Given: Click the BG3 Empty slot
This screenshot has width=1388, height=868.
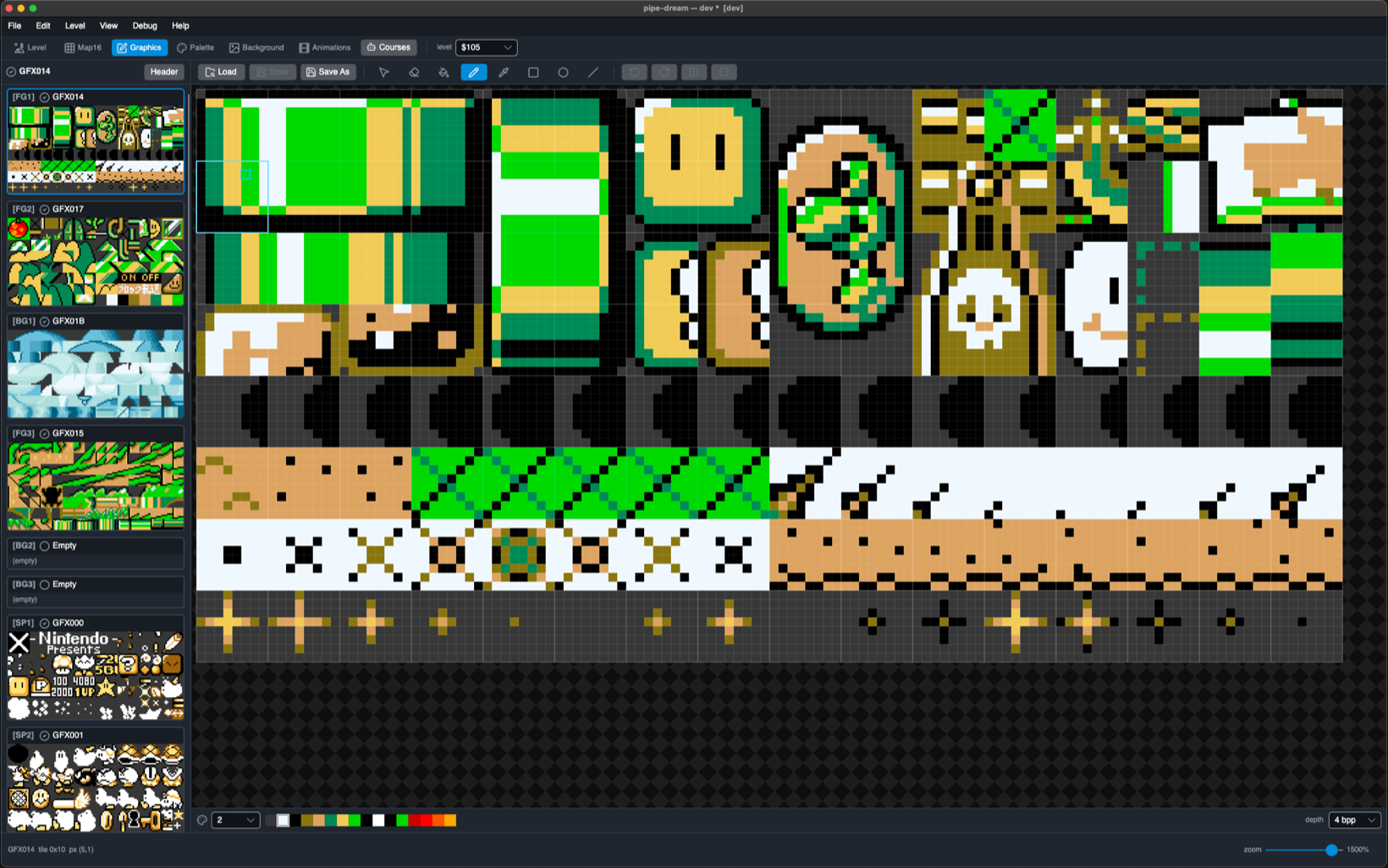Looking at the screenshot, I should [96, 591].
